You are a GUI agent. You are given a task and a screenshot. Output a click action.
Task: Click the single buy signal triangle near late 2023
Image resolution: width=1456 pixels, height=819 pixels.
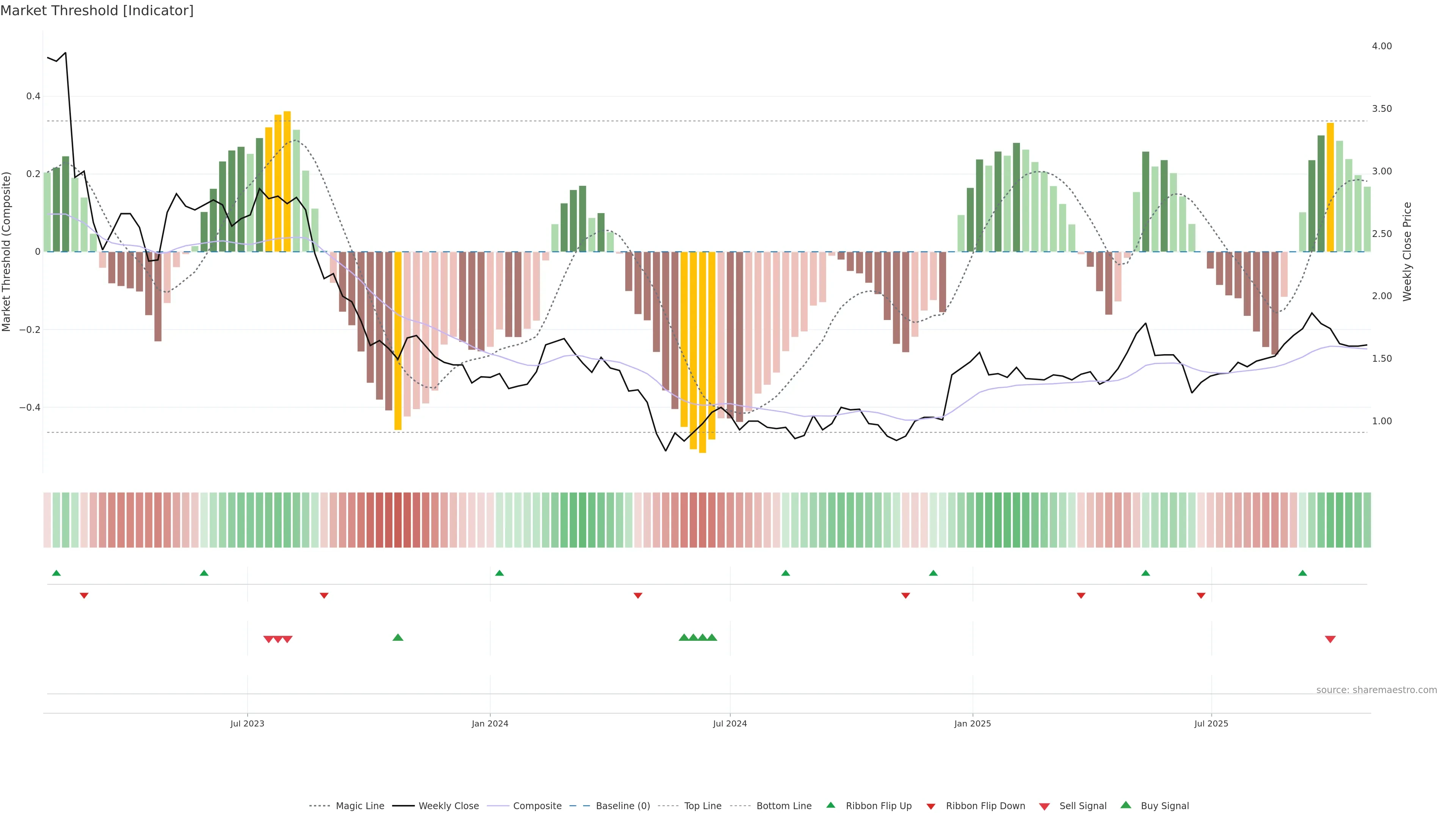[x=398, y=637]
